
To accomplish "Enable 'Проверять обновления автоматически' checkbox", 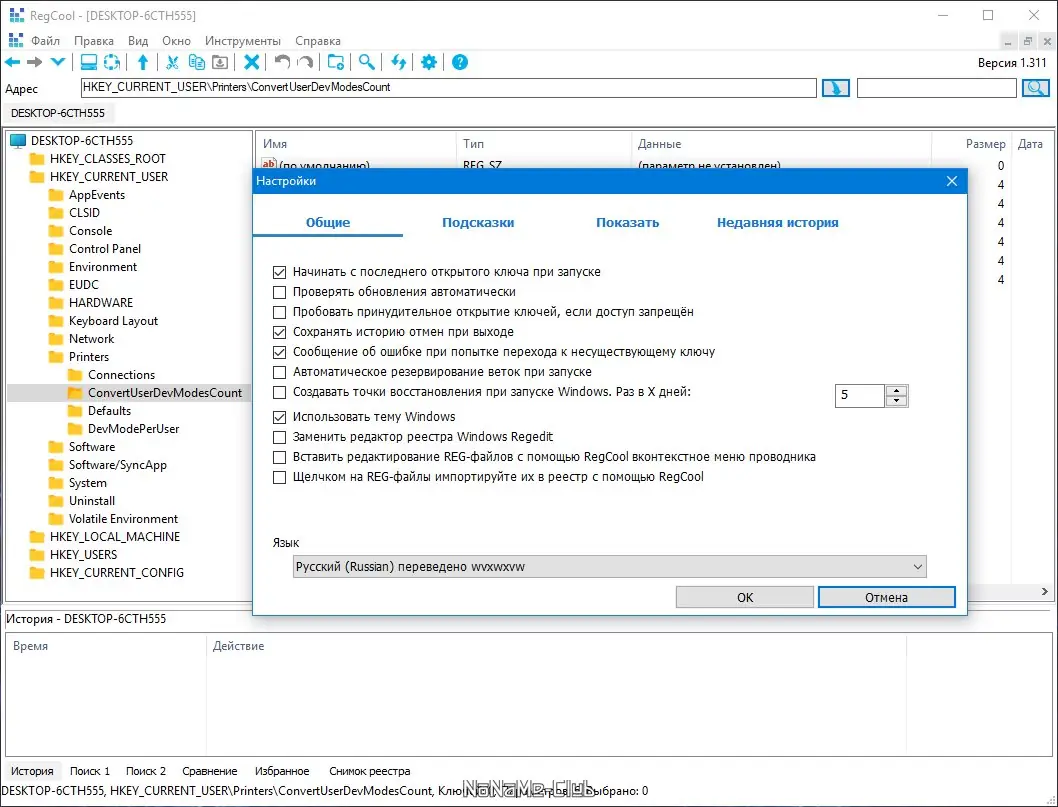I will tap(279, 292).
